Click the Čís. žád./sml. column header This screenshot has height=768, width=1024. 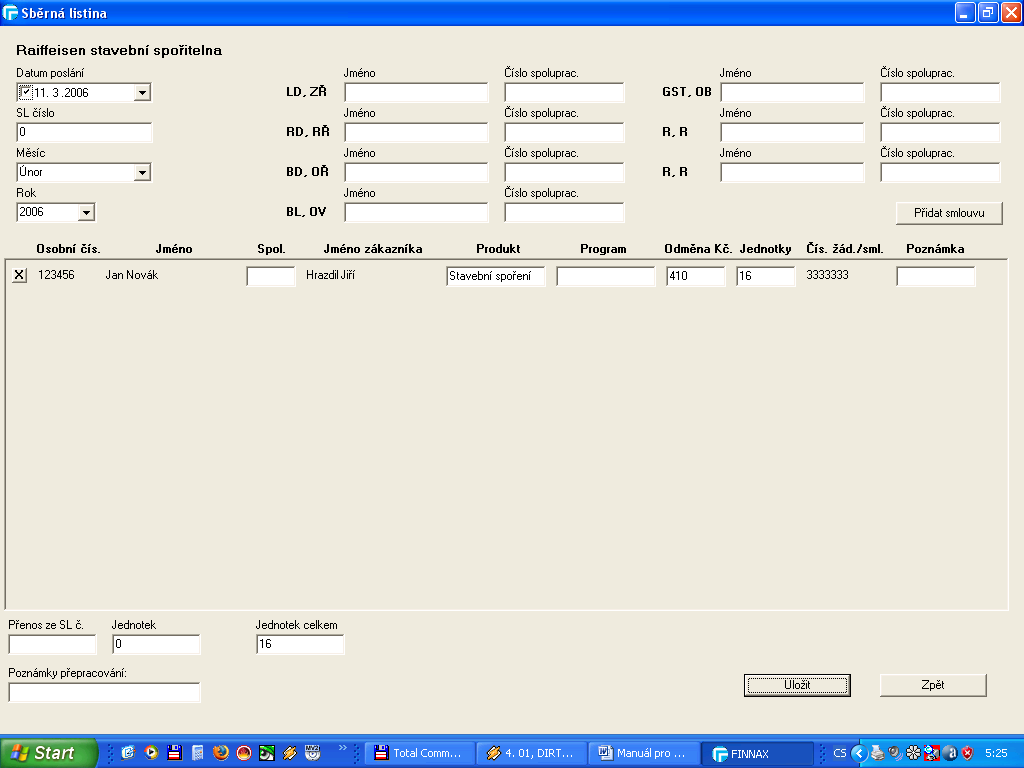[844, 249]
